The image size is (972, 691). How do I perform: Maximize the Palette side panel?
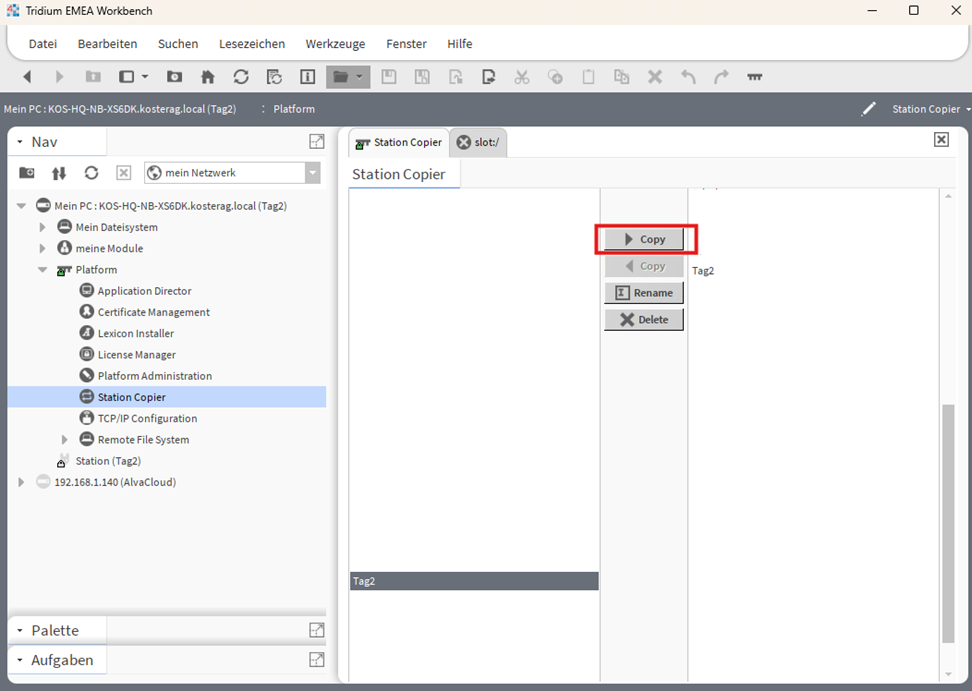pos(317,630)
